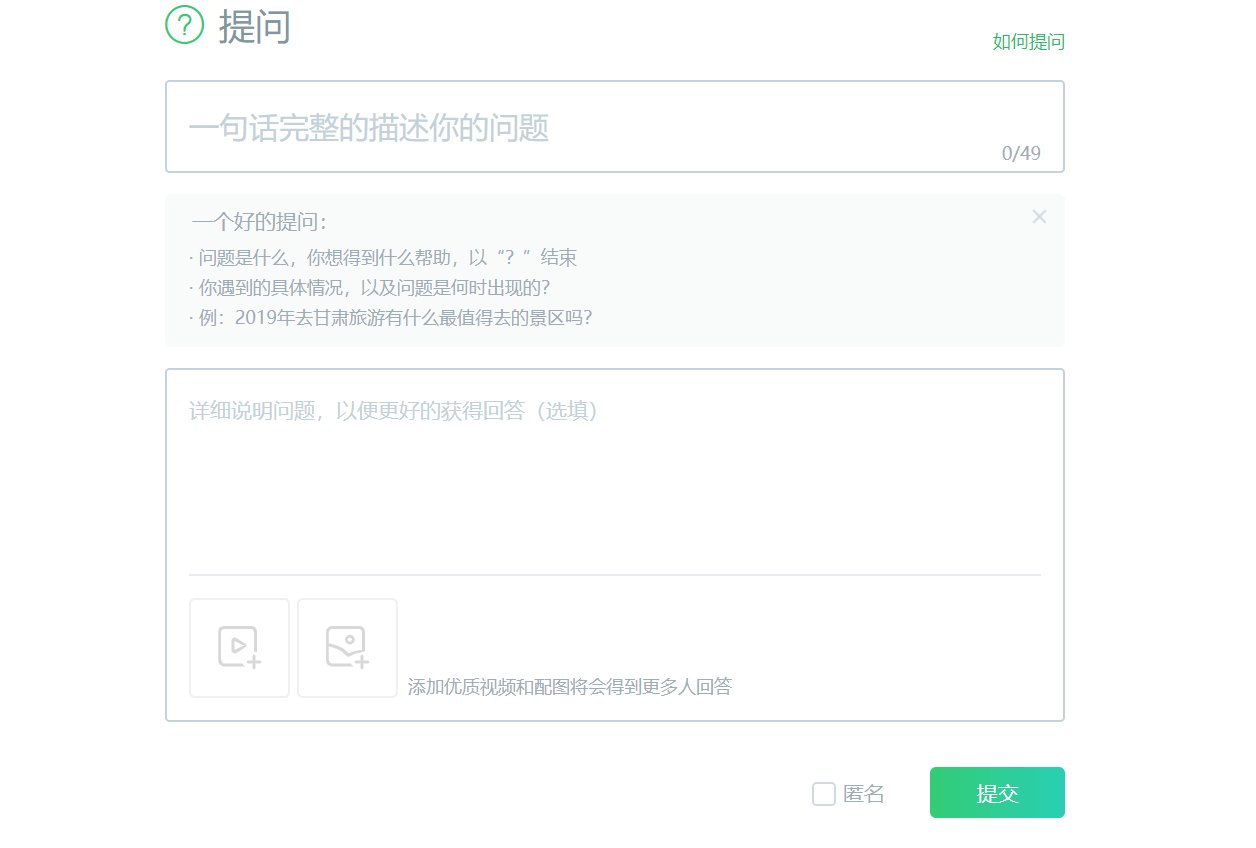Enable the 匿名 anonymous checkbox
Image resolution: width=1256 pixels, height=848 pixels.
tap(823, 793)
